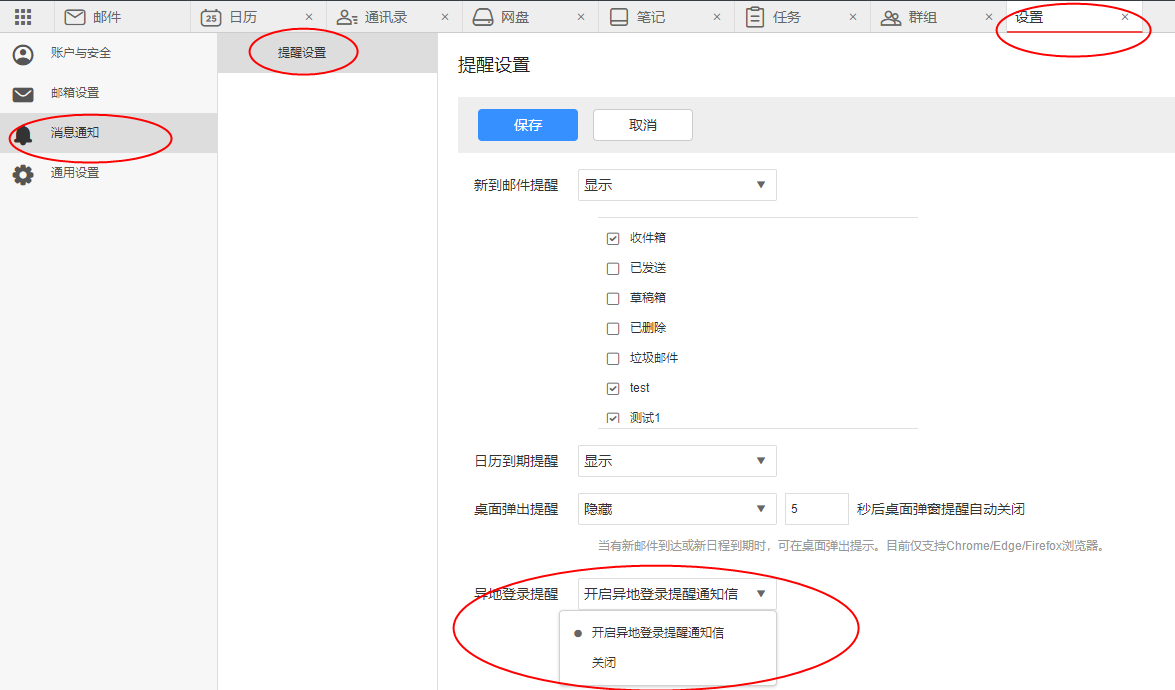Click the popup auto-close seconds input field
This screenshot has width=1175, height=690.
pos(816,509)
